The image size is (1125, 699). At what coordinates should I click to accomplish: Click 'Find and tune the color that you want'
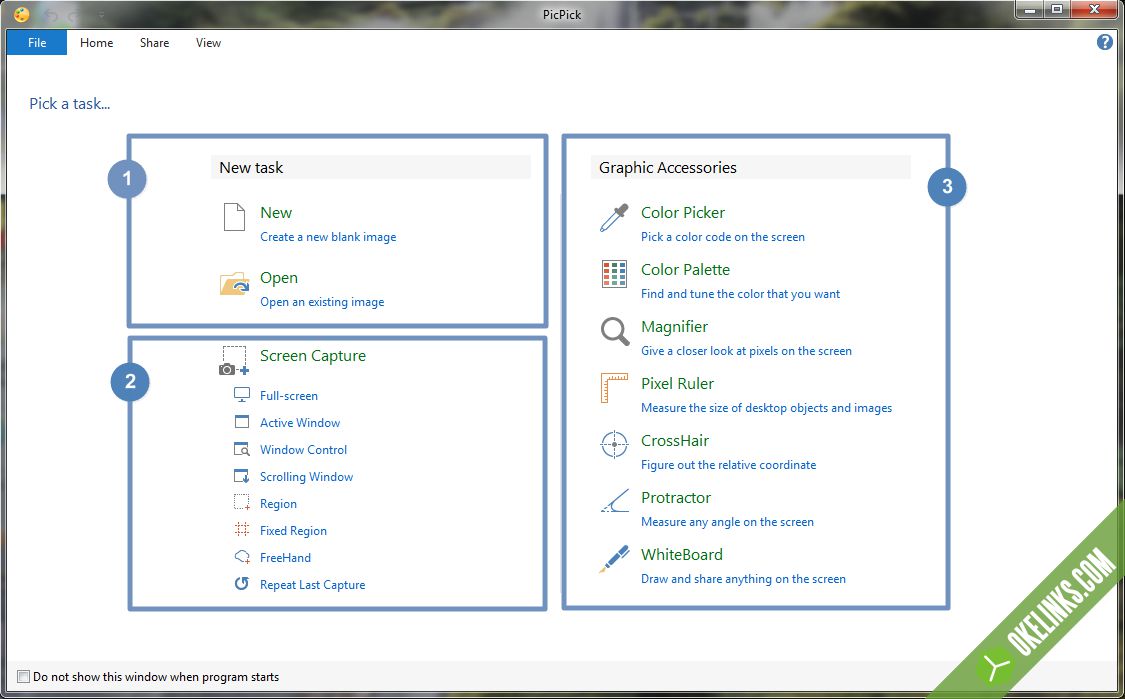(x=740, y=294)
